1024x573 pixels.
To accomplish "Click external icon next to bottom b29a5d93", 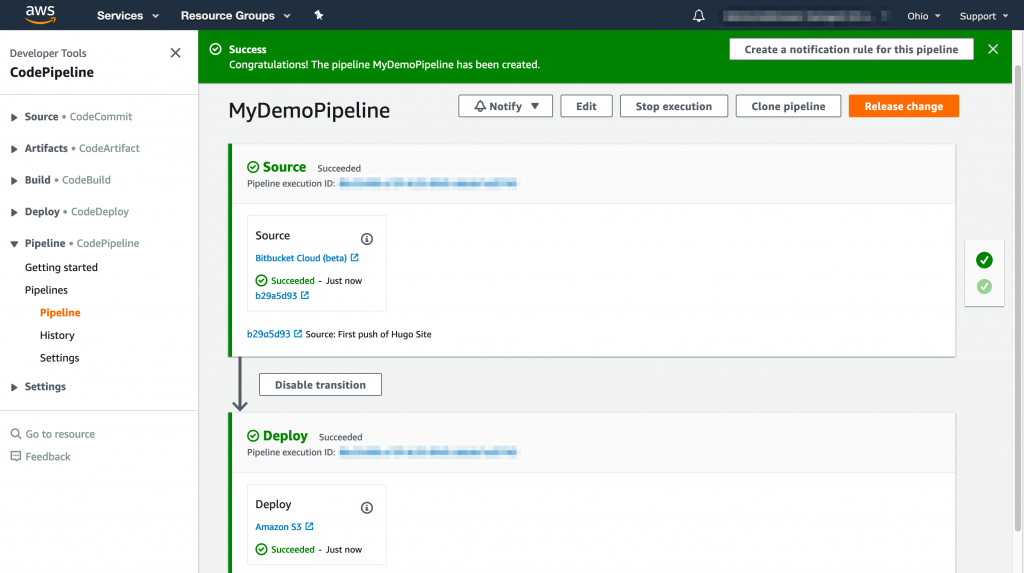I will click(x=298, y=333).
